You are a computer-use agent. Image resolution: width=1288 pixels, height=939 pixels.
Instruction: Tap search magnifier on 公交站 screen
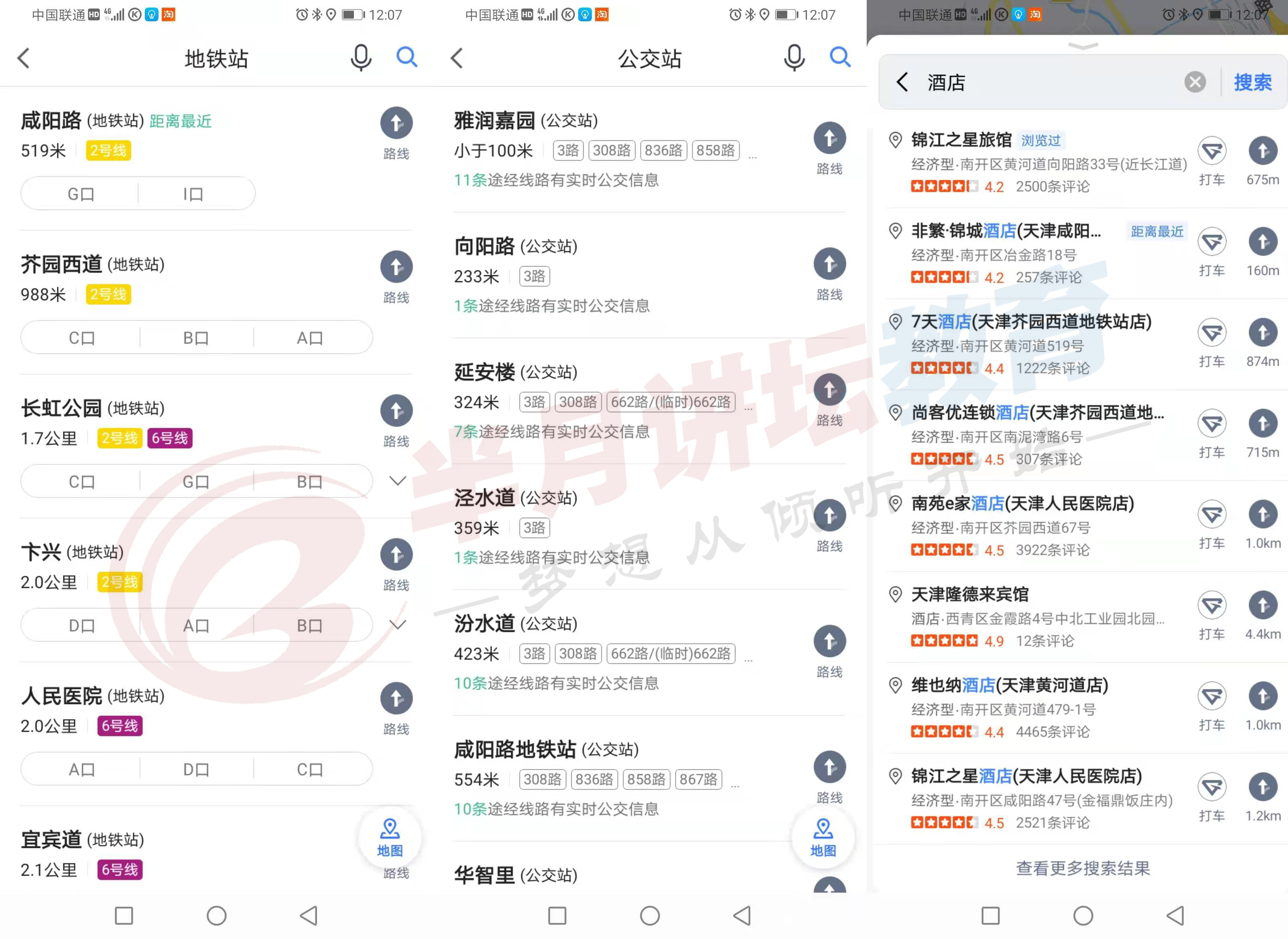[x=839, y=57]
